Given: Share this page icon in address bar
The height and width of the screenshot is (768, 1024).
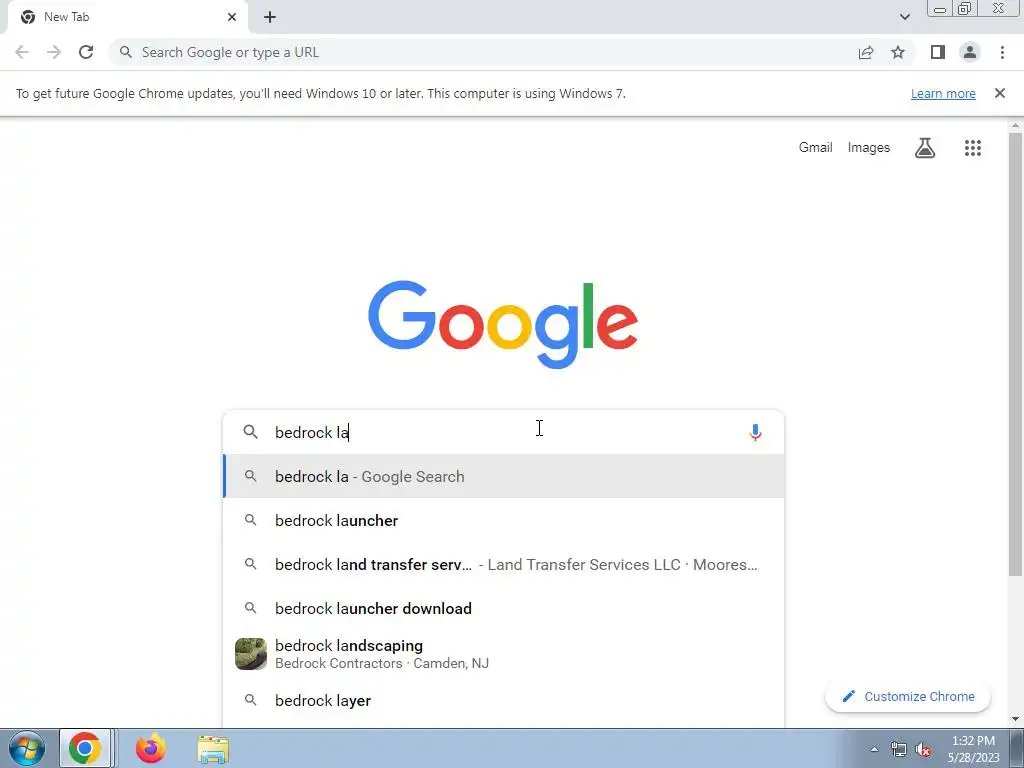Looking at the screenshot, I should click(x=866, y=52).
